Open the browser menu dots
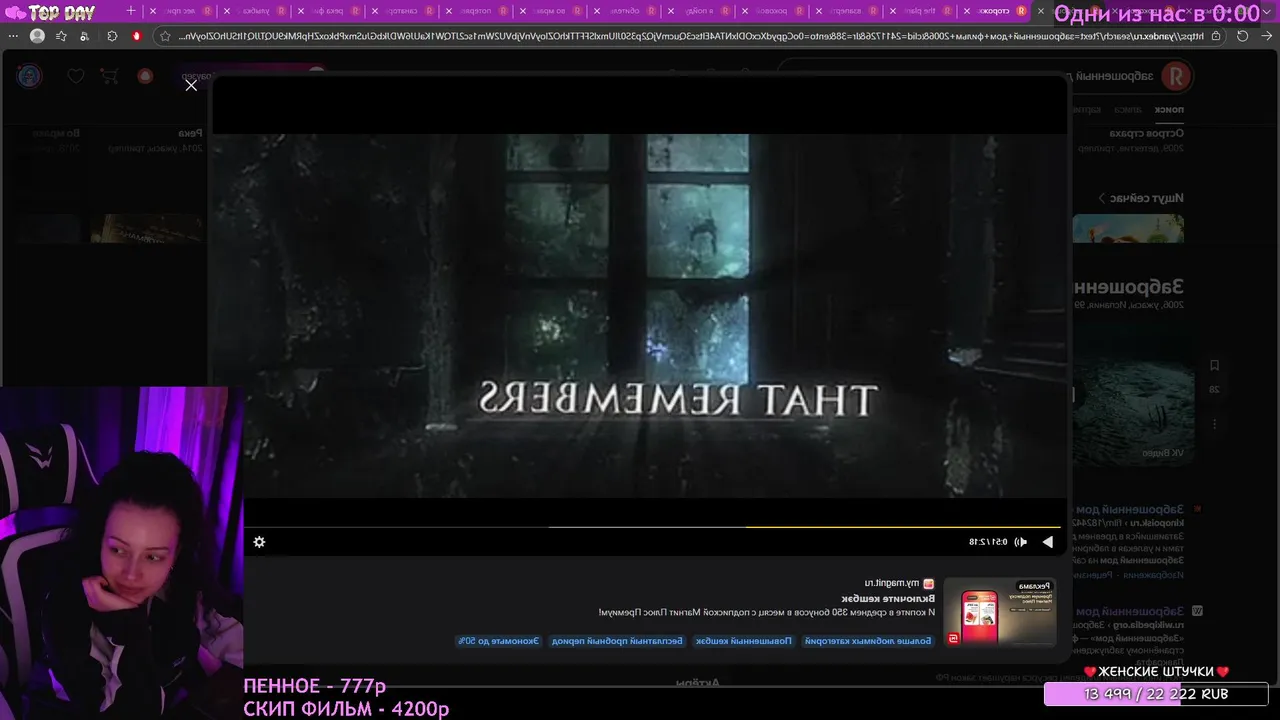The height and width of the screenshot is (720, 1280). click(12, 36)
